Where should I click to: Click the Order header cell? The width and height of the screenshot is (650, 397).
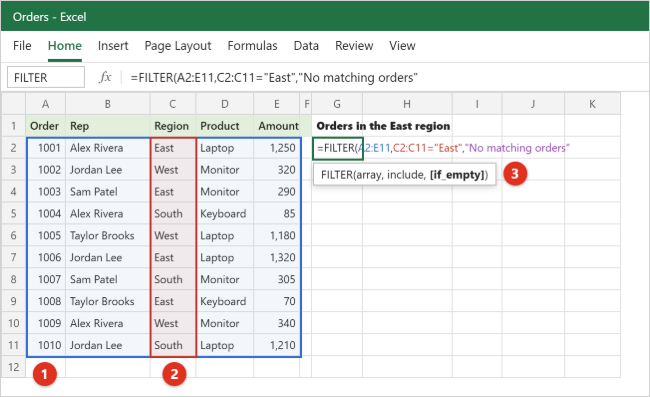pyautogui.click(x=45, y=126)
